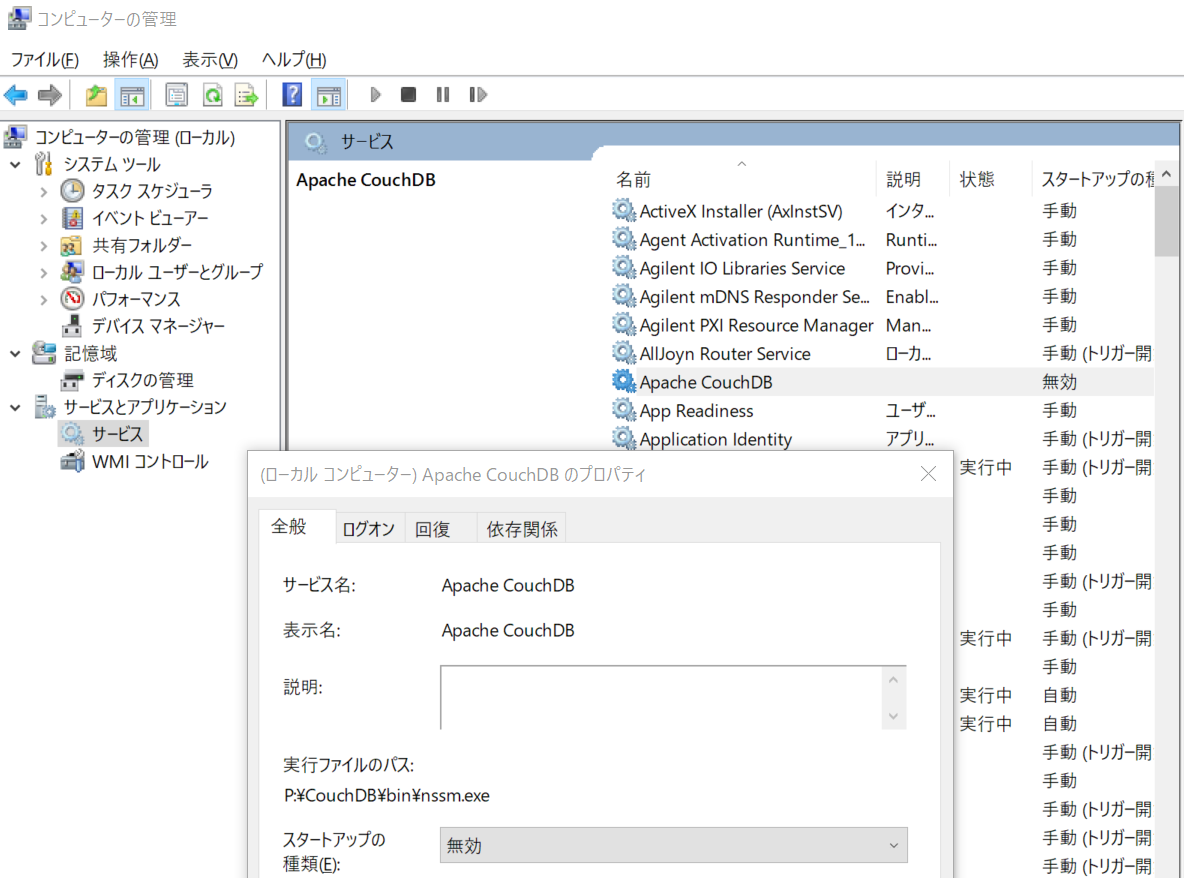Click the Back arrow toolbar icon
This screenshot has height=878, width=1184.
pyautogui.click(x=16, y=95)
